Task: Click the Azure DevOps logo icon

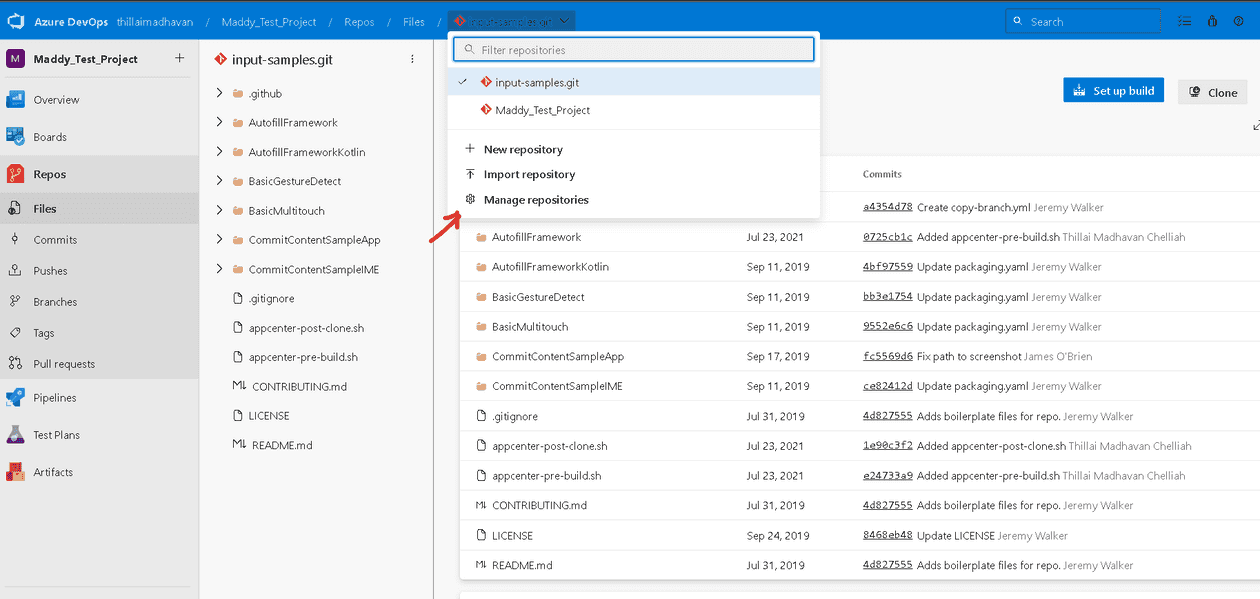Action: [x=15, y=20]
